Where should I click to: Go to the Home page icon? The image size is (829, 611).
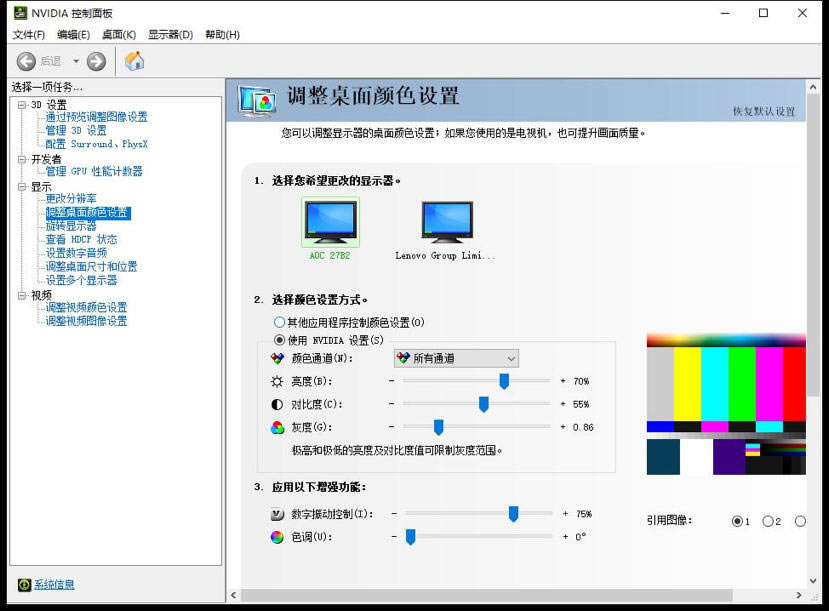tap(134, 61)
